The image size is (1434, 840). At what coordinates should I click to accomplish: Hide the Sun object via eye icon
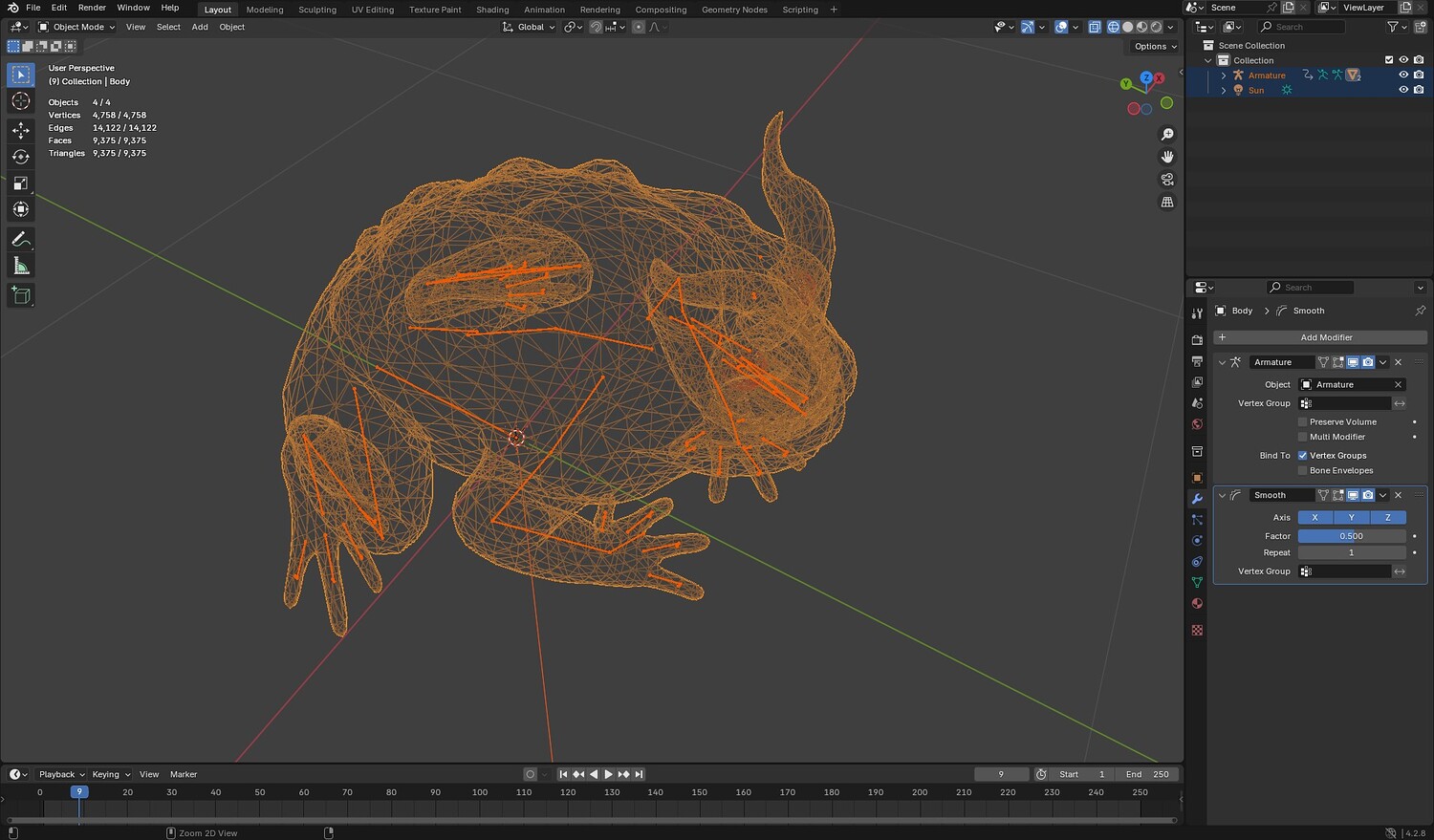tap(1403, 90)
